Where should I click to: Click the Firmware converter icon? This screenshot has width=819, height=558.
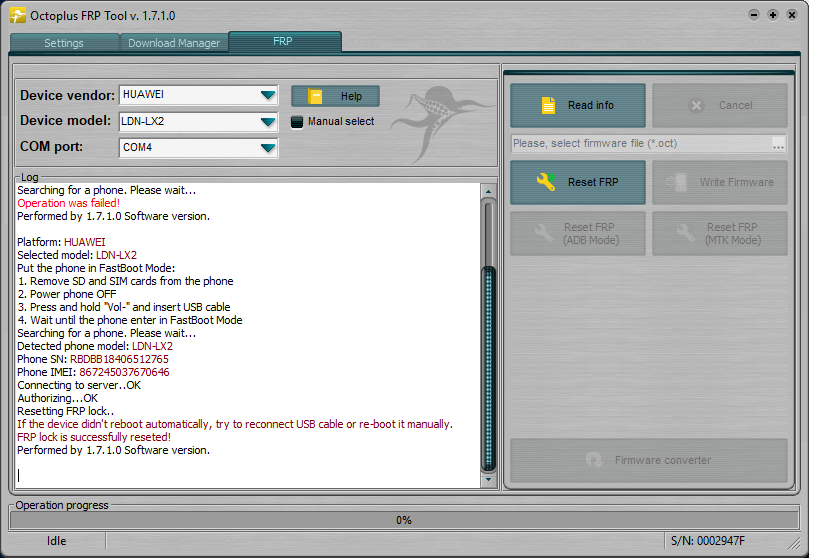click(x=594, y=460)
